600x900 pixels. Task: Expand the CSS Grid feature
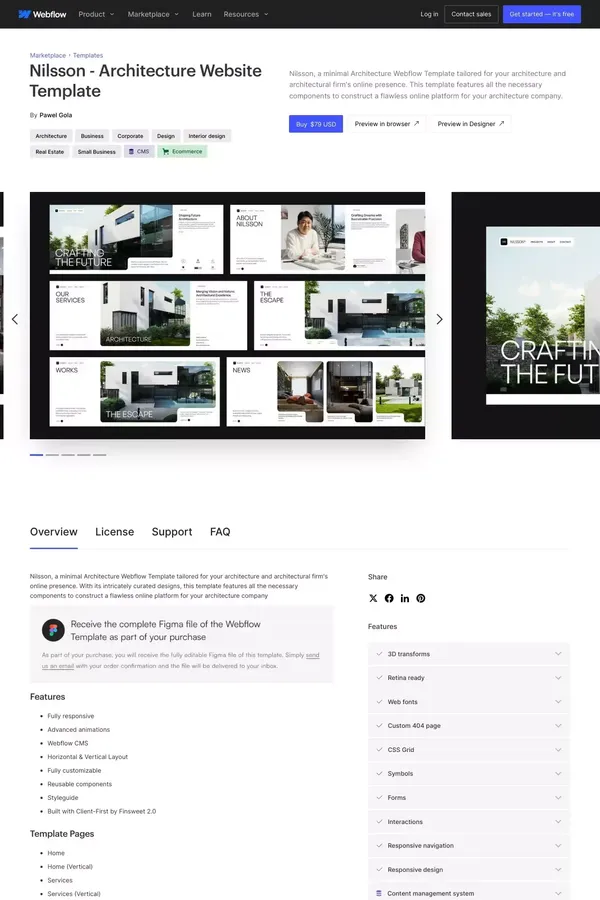tap(469, 750)
